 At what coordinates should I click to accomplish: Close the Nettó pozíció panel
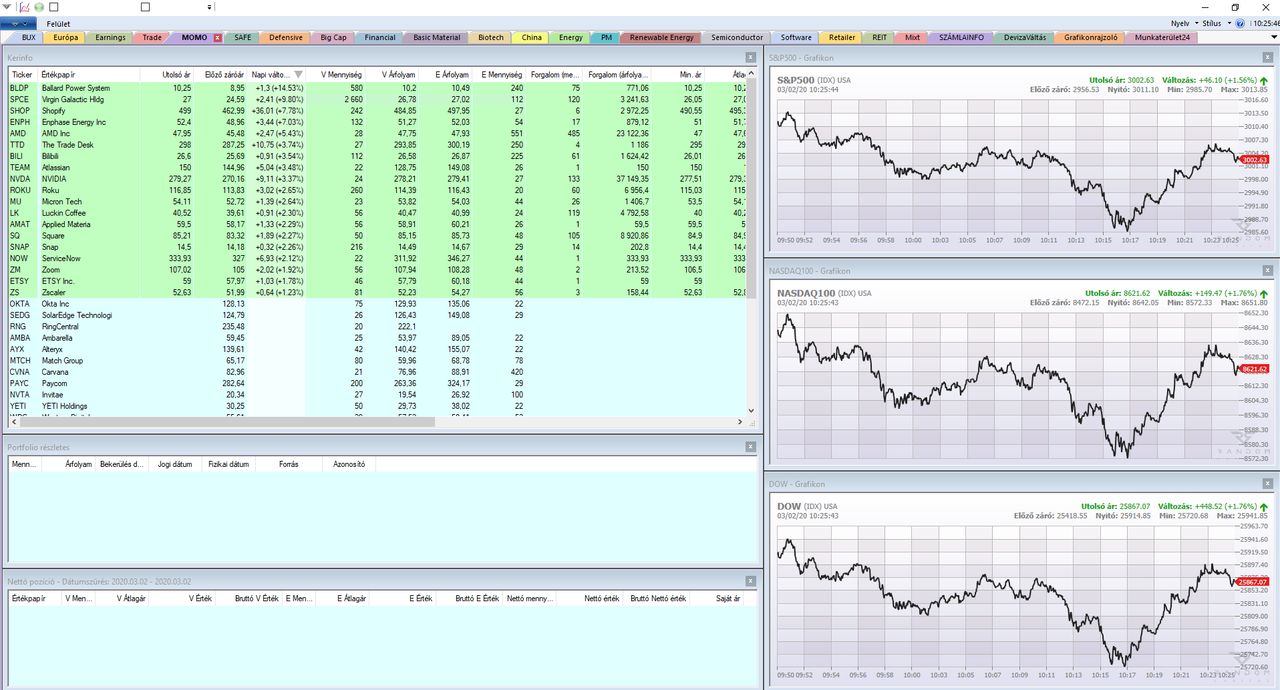pos(750,581)
